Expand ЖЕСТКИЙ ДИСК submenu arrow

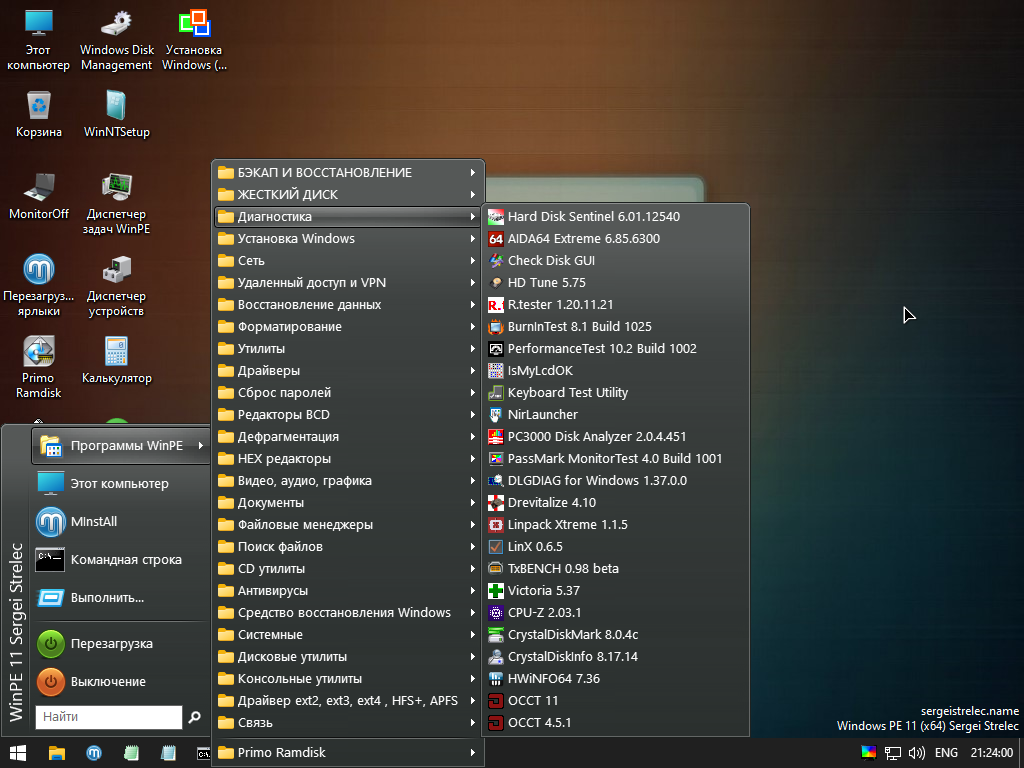(x=472, y=195)
